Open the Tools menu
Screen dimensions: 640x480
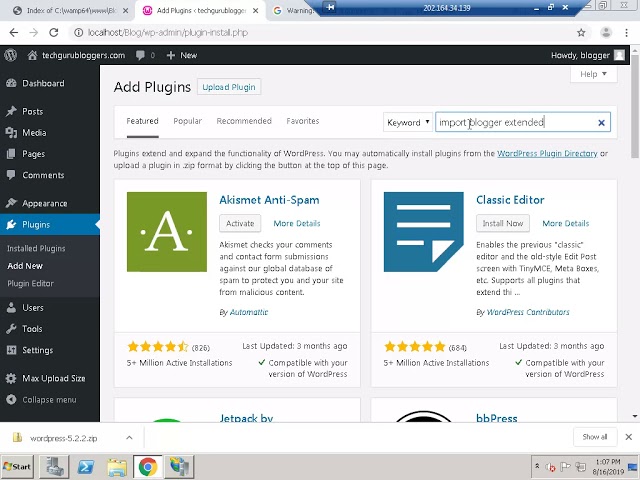pyautogui.click(x=32, y=329)
